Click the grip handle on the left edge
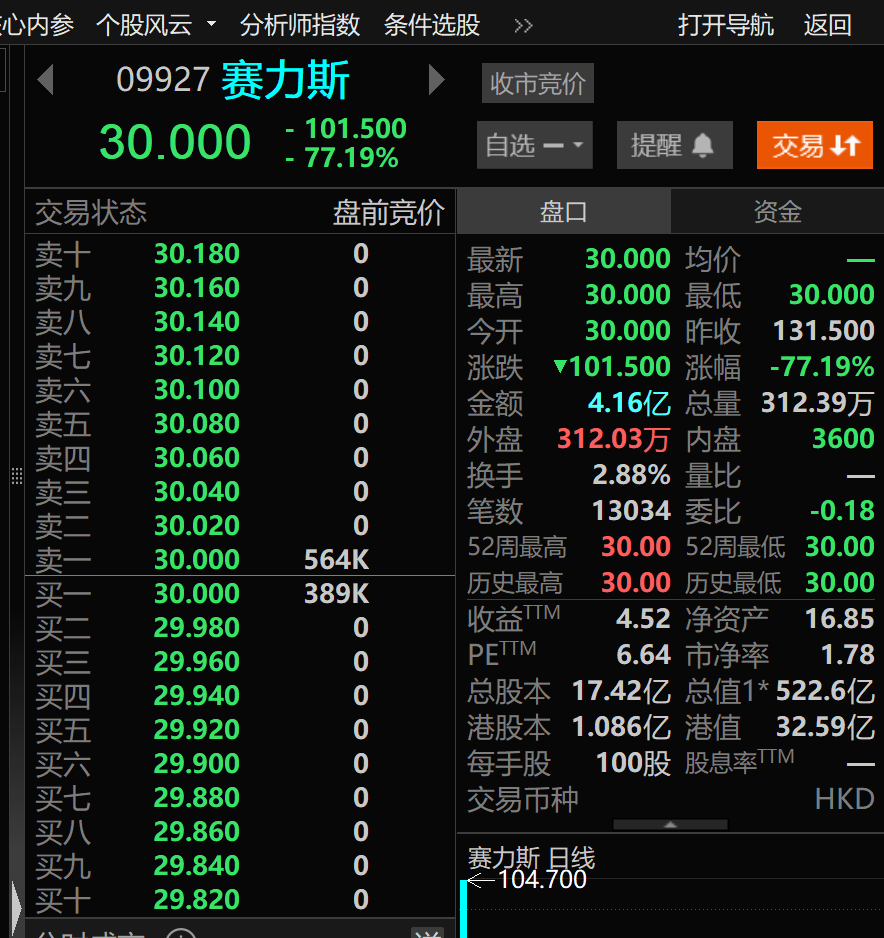884x938 pixels. click(x=16, y=477)
